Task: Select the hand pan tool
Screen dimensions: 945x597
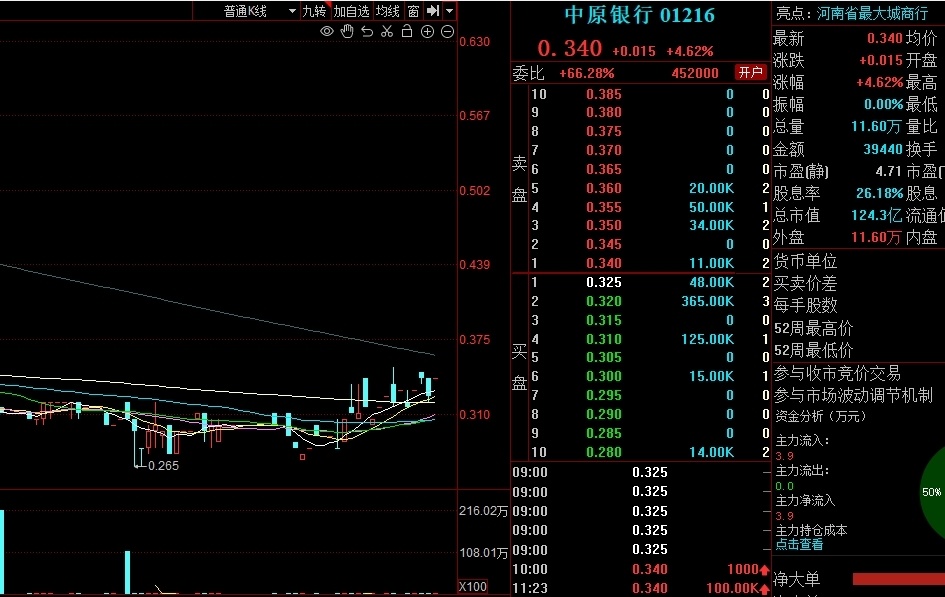Action: click(347, 31)
